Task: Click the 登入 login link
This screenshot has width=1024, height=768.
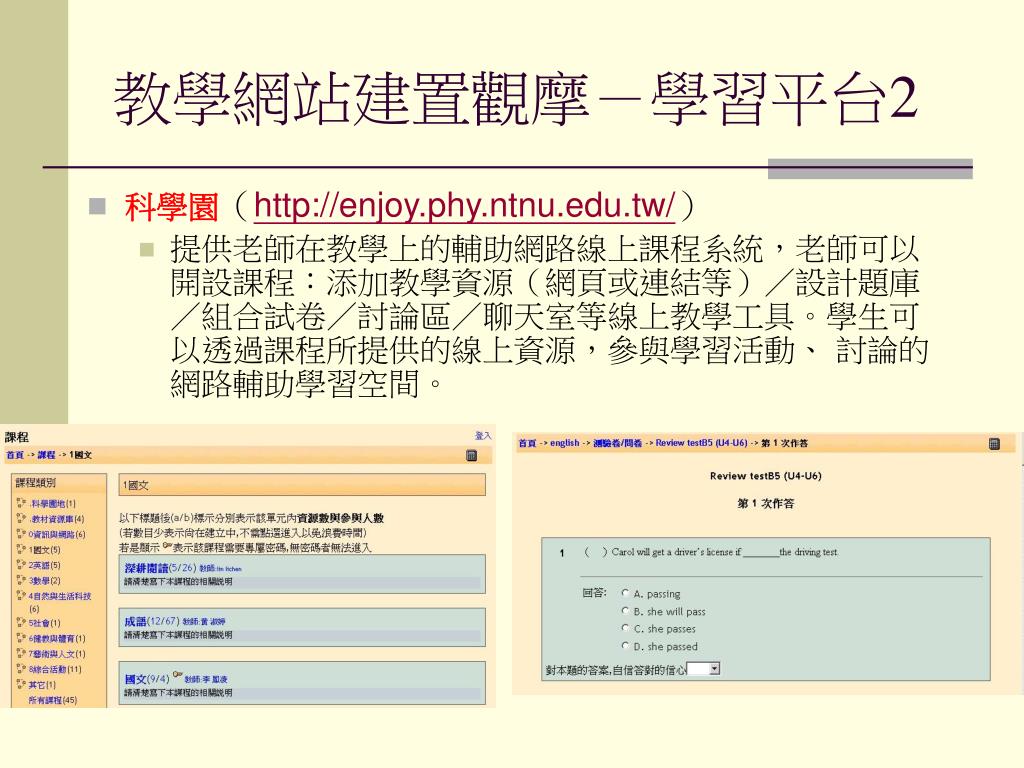Action: (483, 436)
